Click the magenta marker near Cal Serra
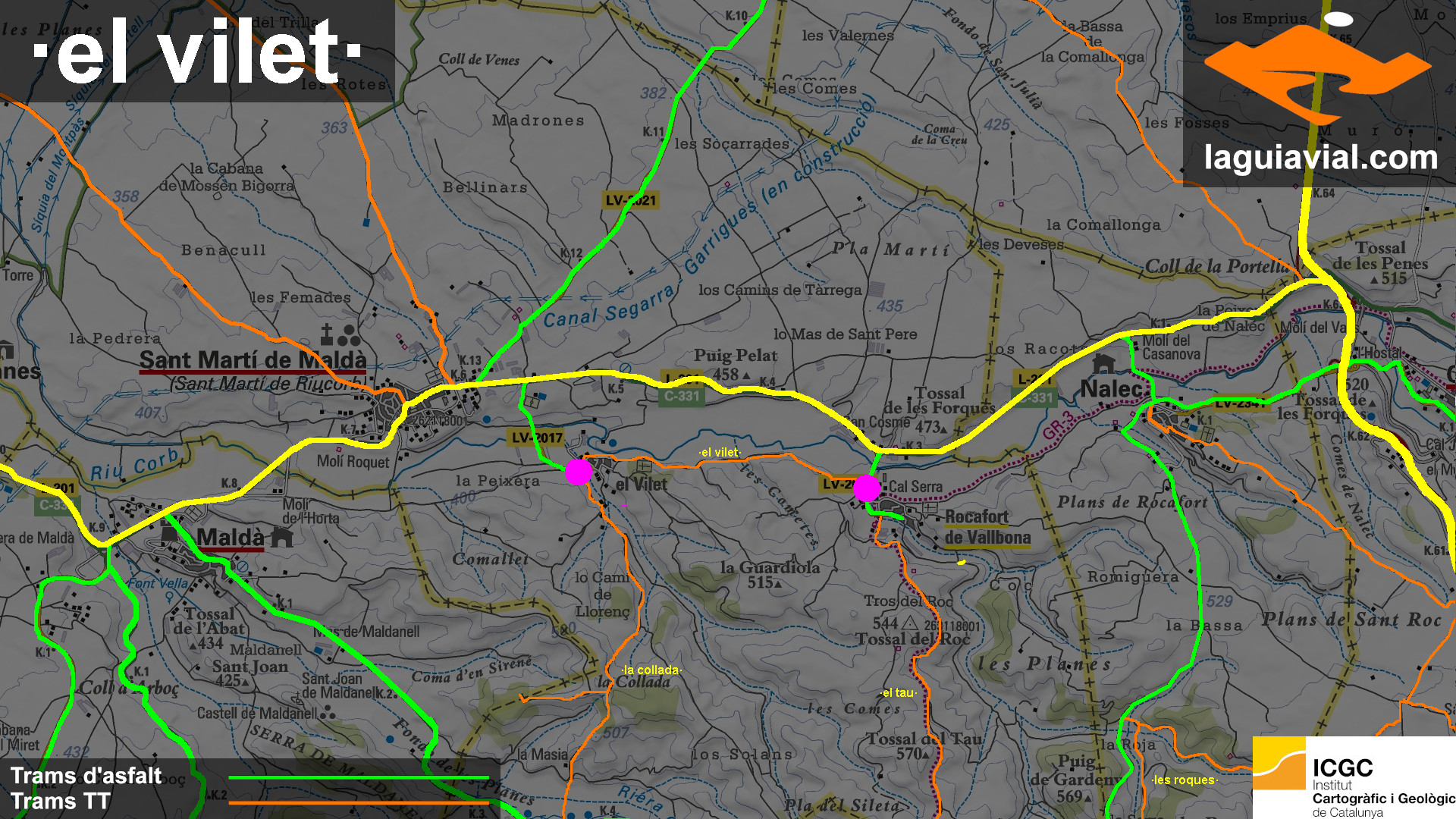The image size is (1456, 819). (x=867, y=488)
